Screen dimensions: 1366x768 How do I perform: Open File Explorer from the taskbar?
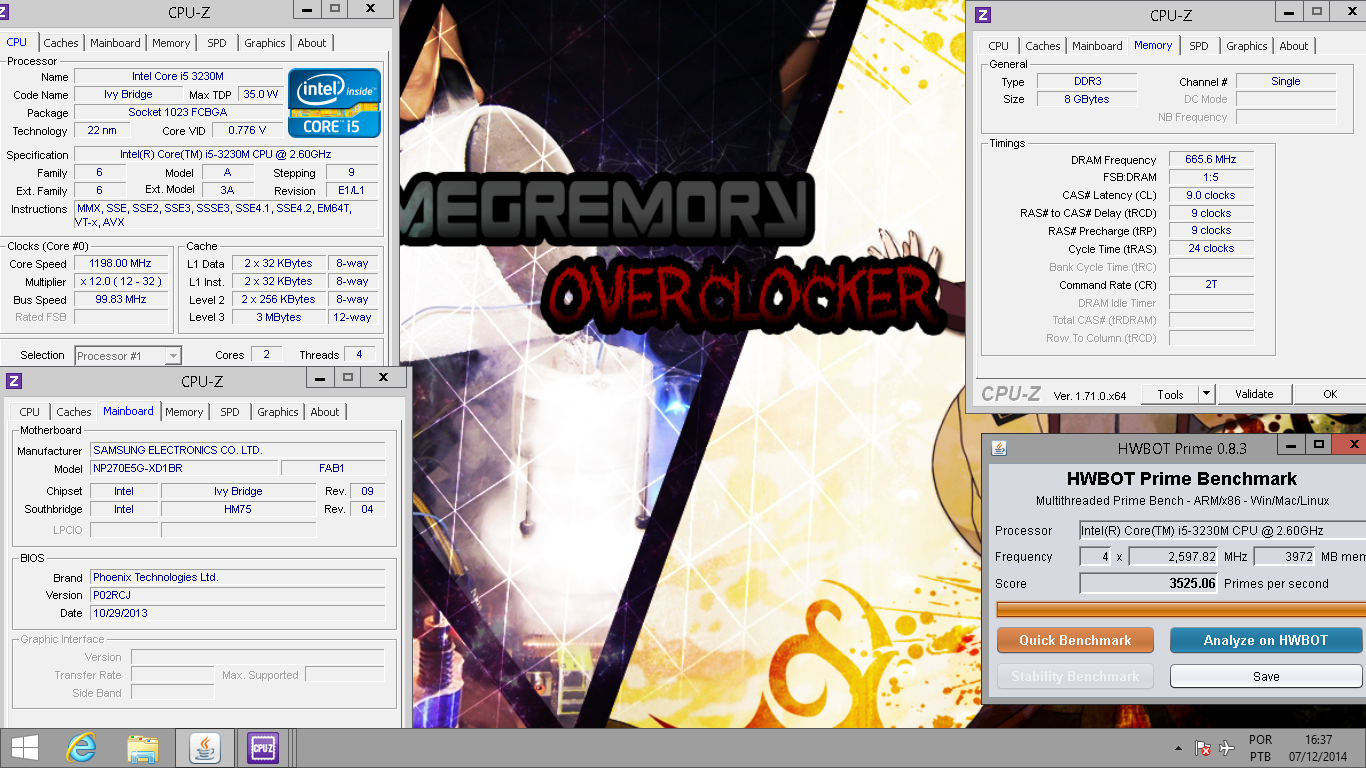pos(143,748)
